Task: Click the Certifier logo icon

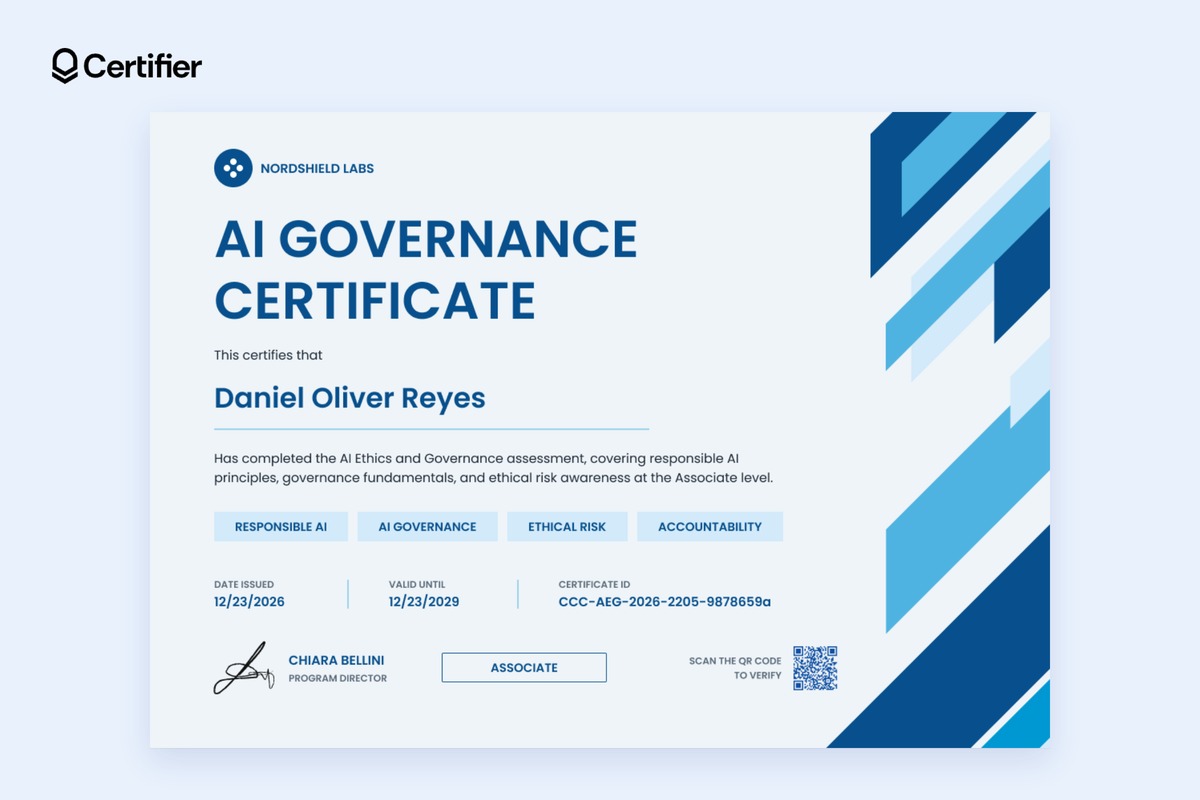Action: [x=65, y=66]
